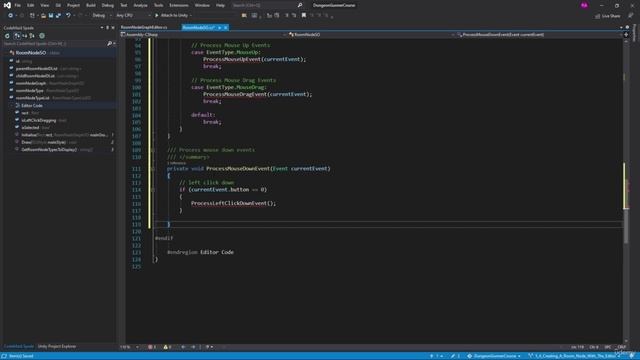
Task: Click the Undo arrow in toolbar
Action: pyautogui.click(x=68, y=16)
